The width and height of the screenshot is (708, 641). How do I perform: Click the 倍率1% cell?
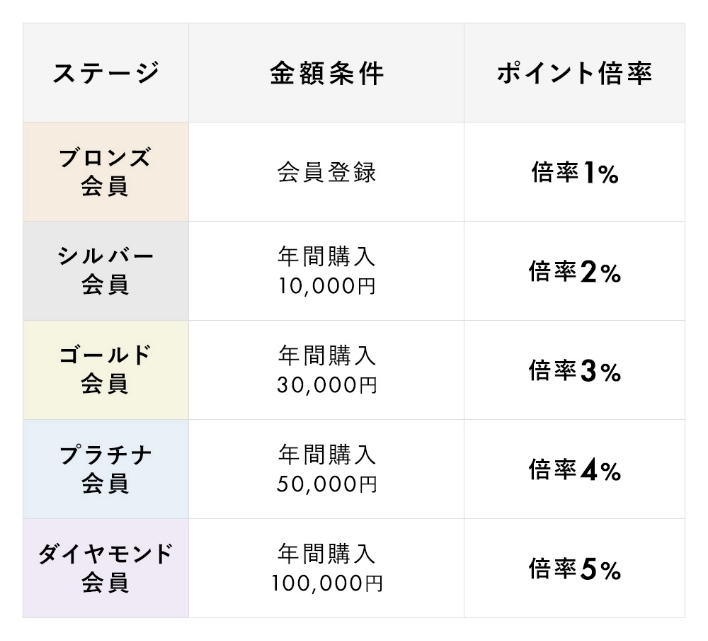(x=575, y=172)
